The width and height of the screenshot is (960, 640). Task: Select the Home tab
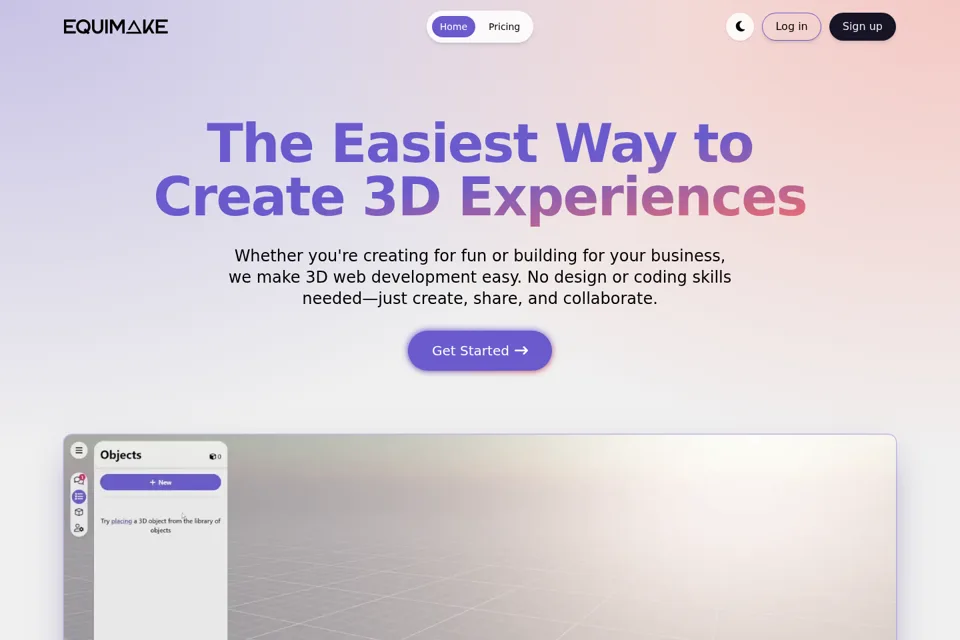coord(453,26)
